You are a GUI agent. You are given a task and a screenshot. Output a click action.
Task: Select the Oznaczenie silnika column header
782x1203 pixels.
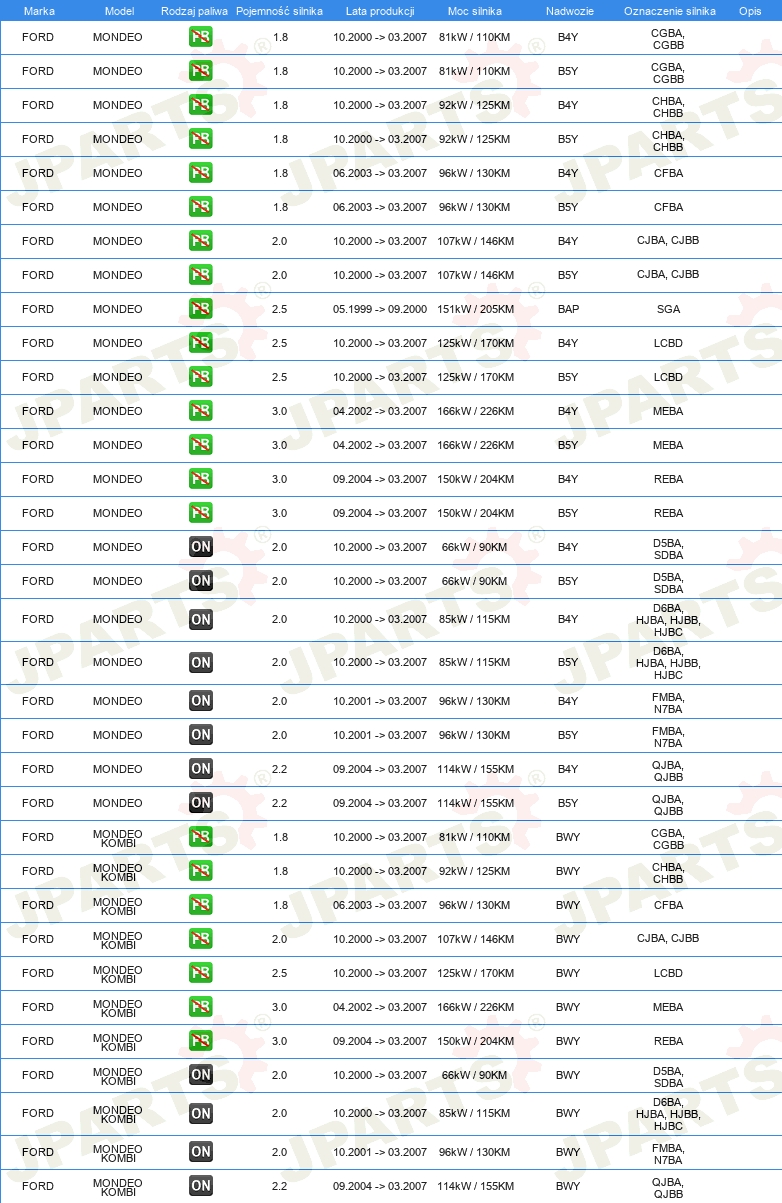click(669, 11)
